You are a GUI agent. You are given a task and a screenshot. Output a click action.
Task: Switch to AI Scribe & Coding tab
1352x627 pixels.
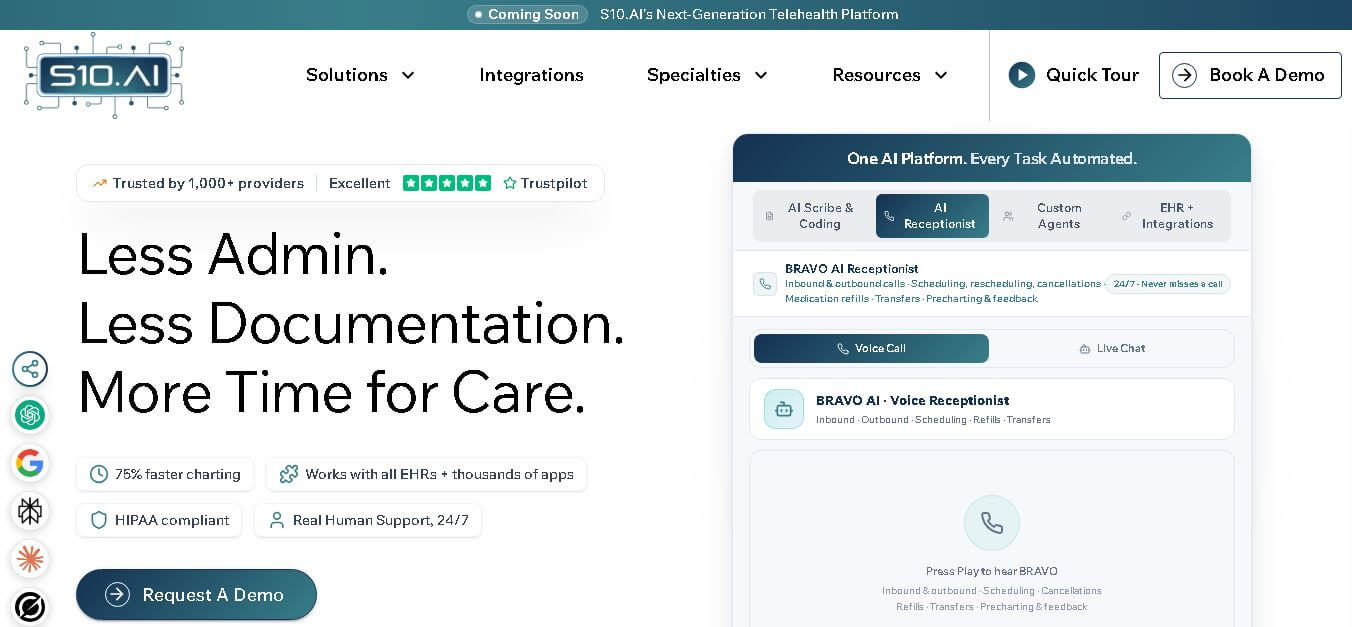[x=813, y=216]
